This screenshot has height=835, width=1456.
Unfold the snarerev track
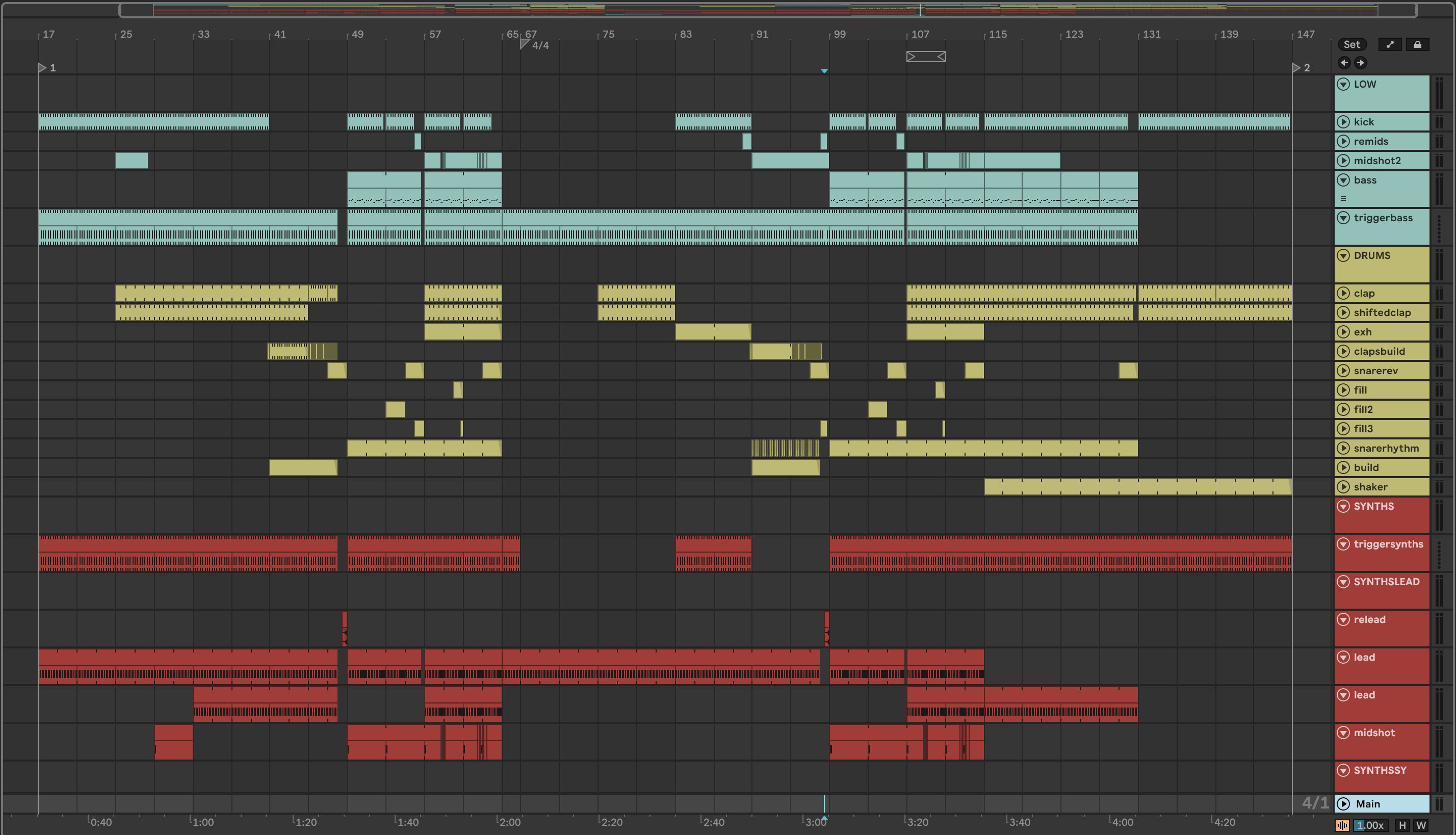pos(1344,371)
